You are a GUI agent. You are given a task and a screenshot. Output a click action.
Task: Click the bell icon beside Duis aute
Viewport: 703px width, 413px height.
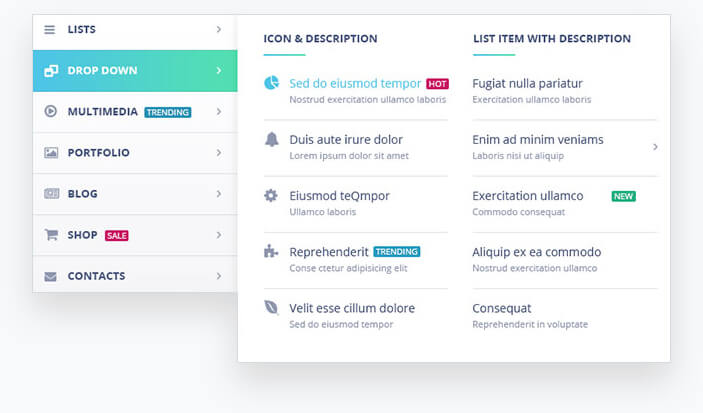pos(271,139)
